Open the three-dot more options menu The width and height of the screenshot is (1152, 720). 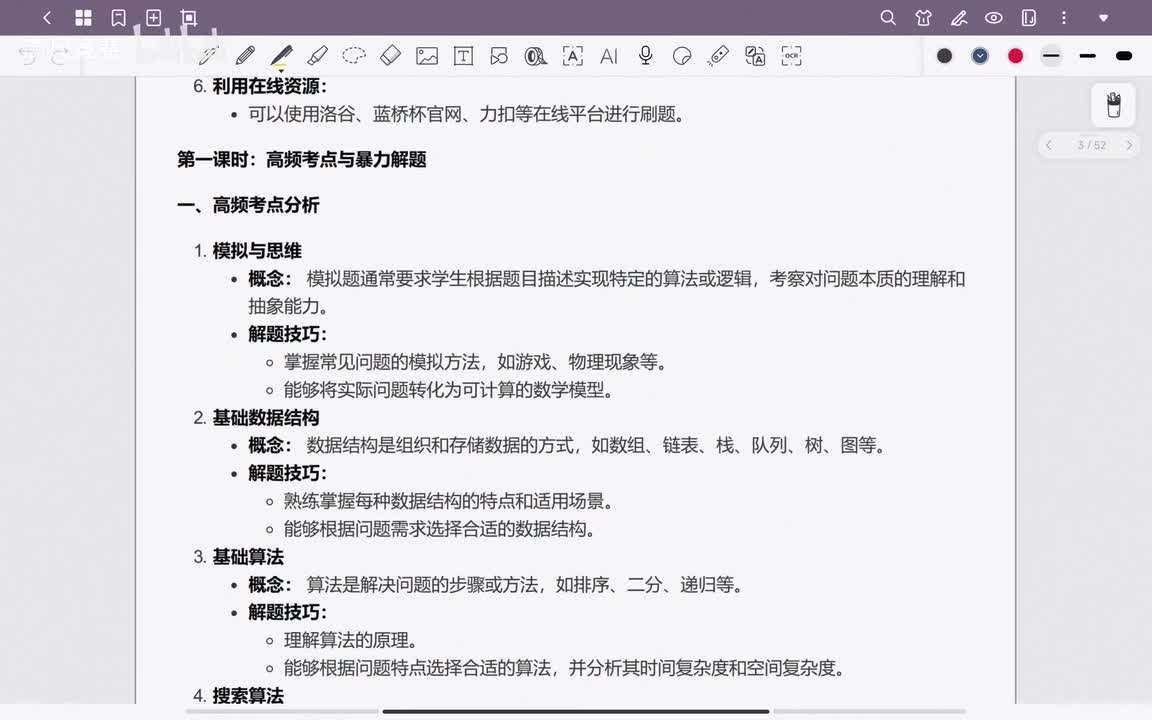click(1064, 18)
